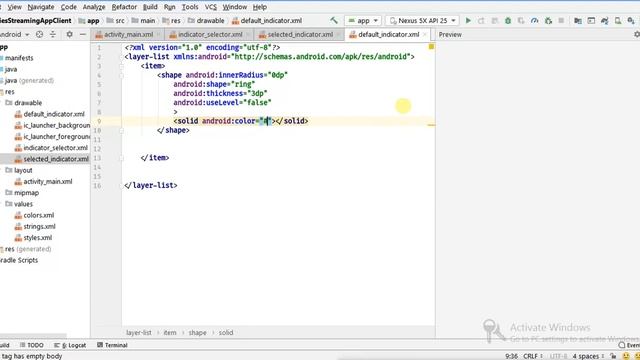Image resolution: width=640 pixels, height=360 pixels.
Task: Click the read-only lock icon in the status bar
Action: pos(613,356)
